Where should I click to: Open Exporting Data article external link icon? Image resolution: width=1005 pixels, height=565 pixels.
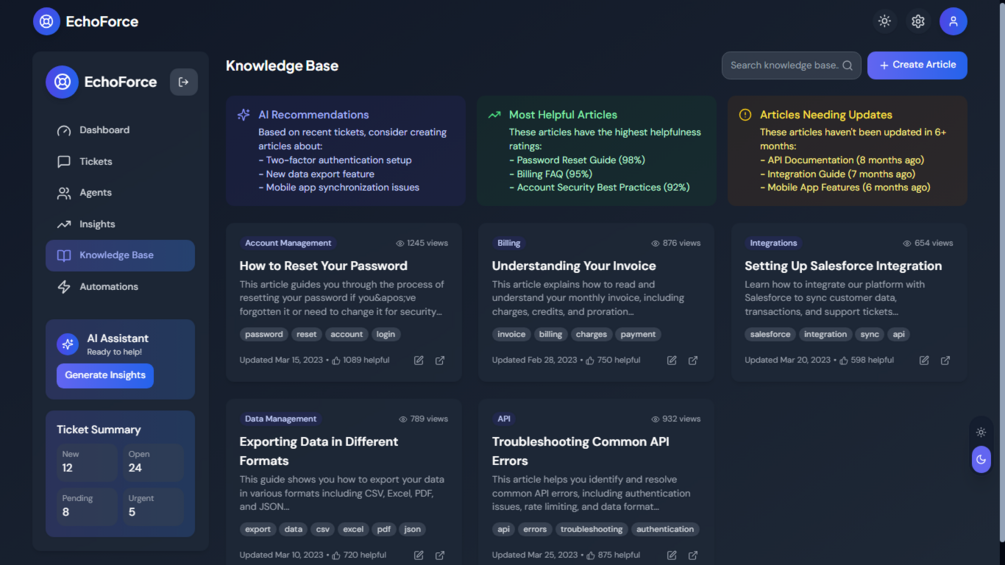point(440,555)
